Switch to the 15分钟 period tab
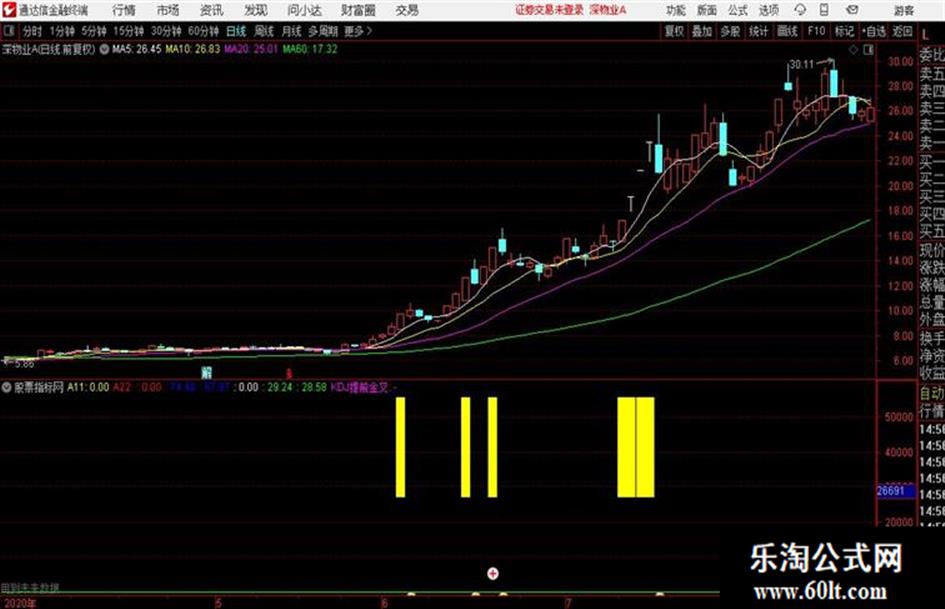945x609 pixels. [x=129, y=31]
